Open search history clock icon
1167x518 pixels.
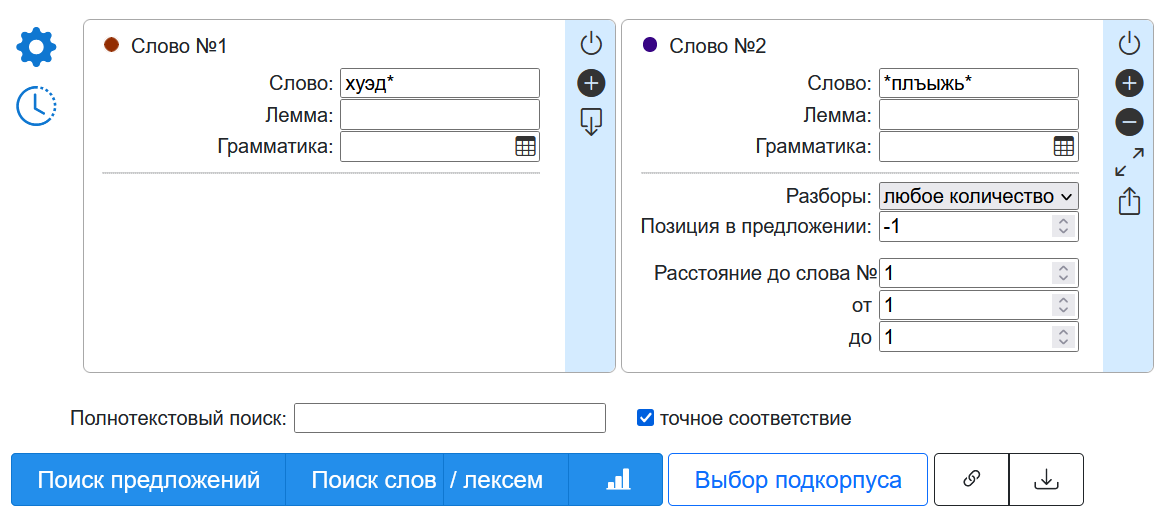click(36, 106)
